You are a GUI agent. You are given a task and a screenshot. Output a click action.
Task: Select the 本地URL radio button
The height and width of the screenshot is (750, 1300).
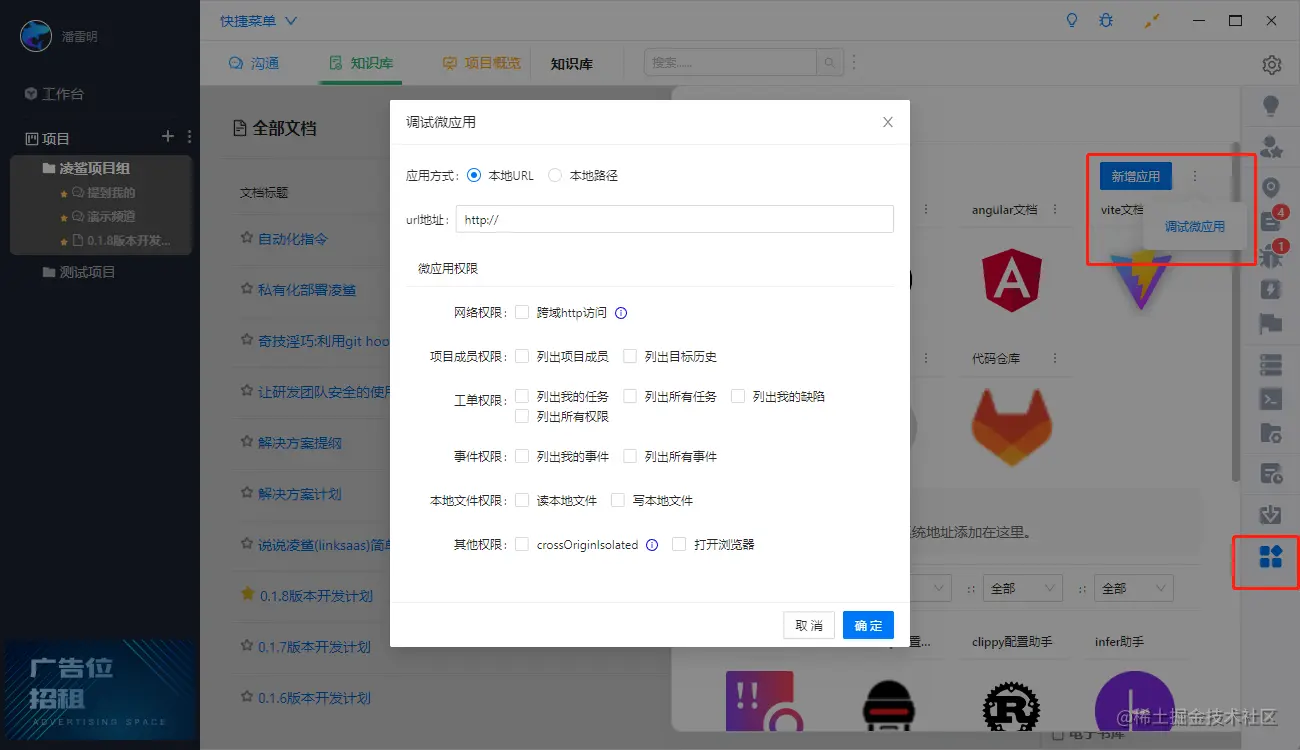pyautogui.click(x=474, y=175)
